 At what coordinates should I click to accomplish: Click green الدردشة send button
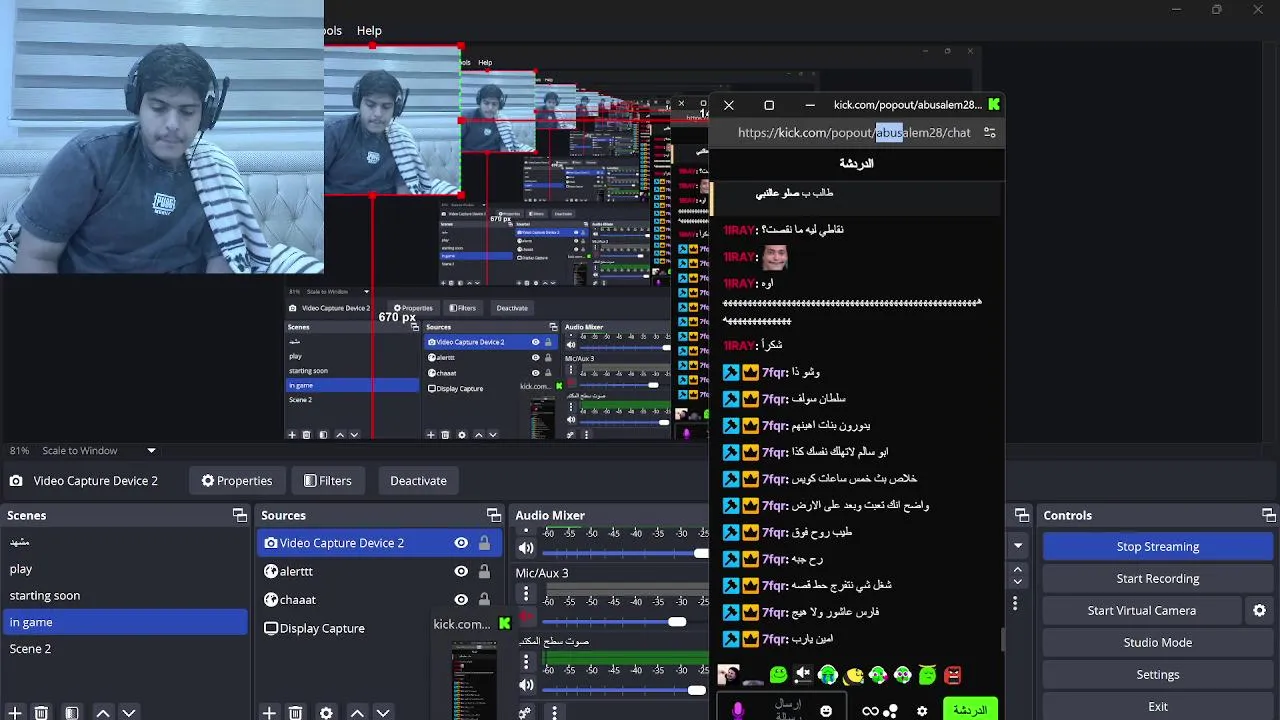point(970,710)
